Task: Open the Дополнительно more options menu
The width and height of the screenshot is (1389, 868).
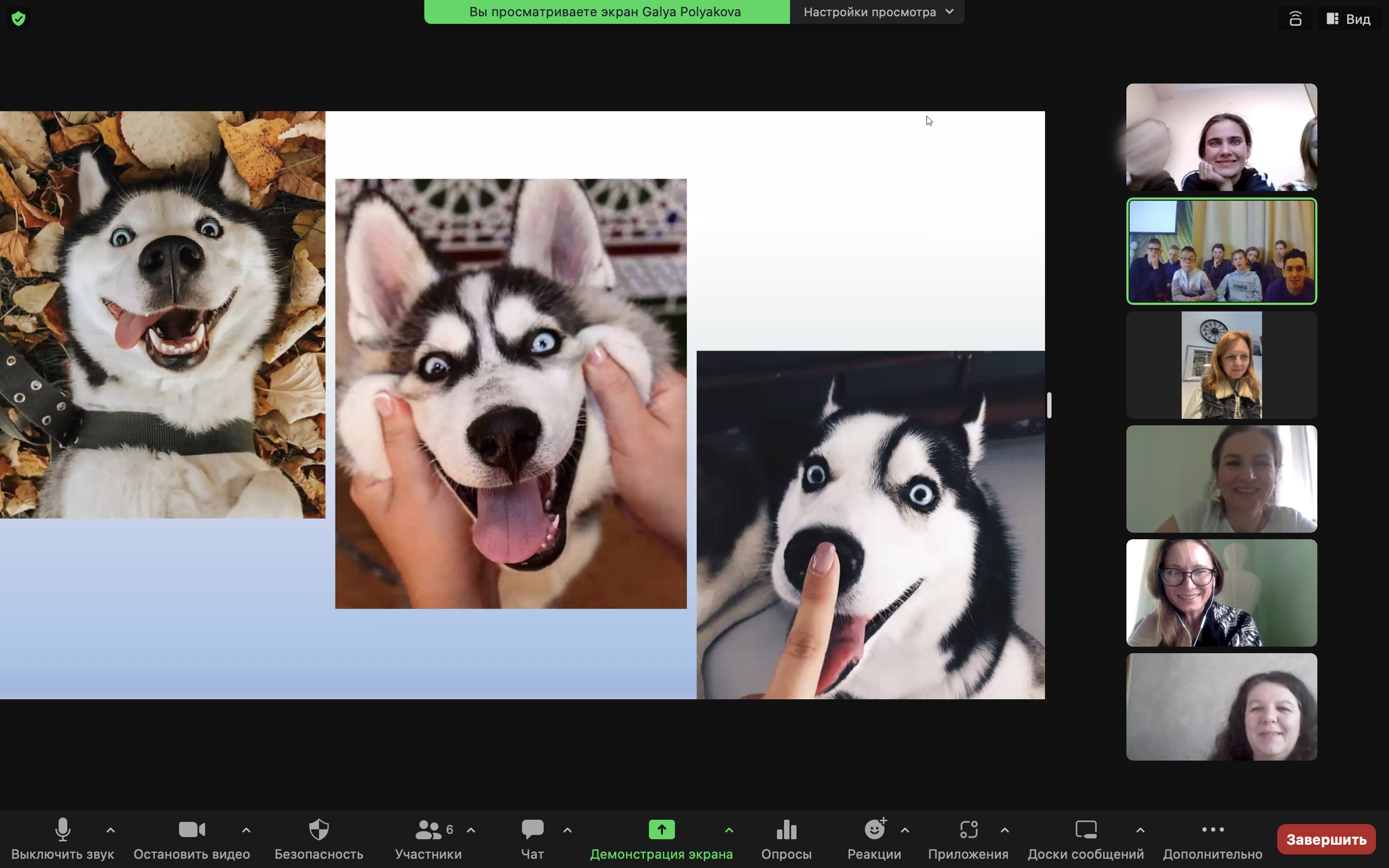Action: point(1213,839)
